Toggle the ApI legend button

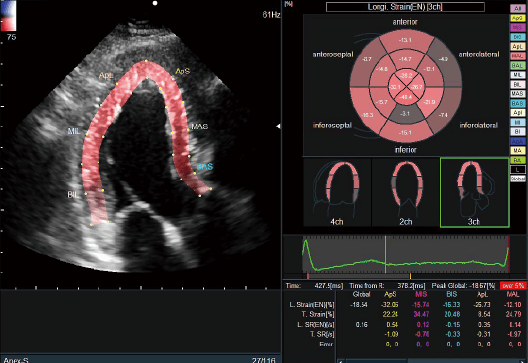(x=518, y=112)
